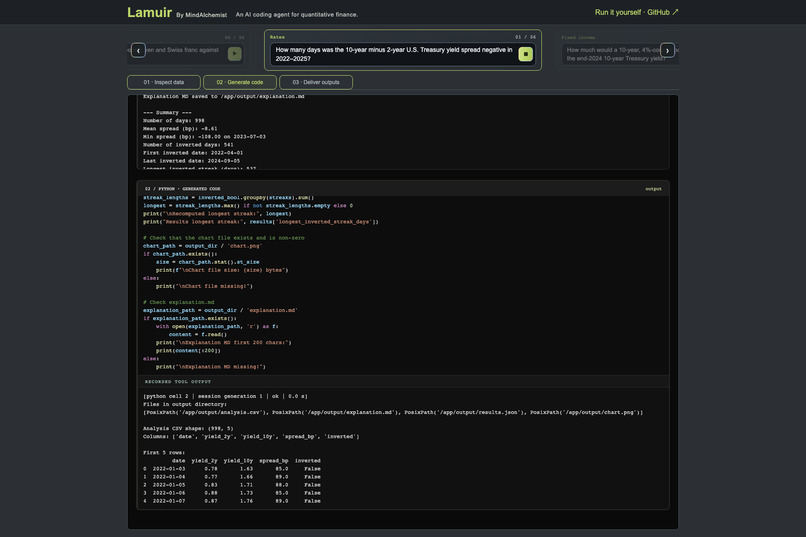Click the chart_path assignment code line

tap(203, 246)
